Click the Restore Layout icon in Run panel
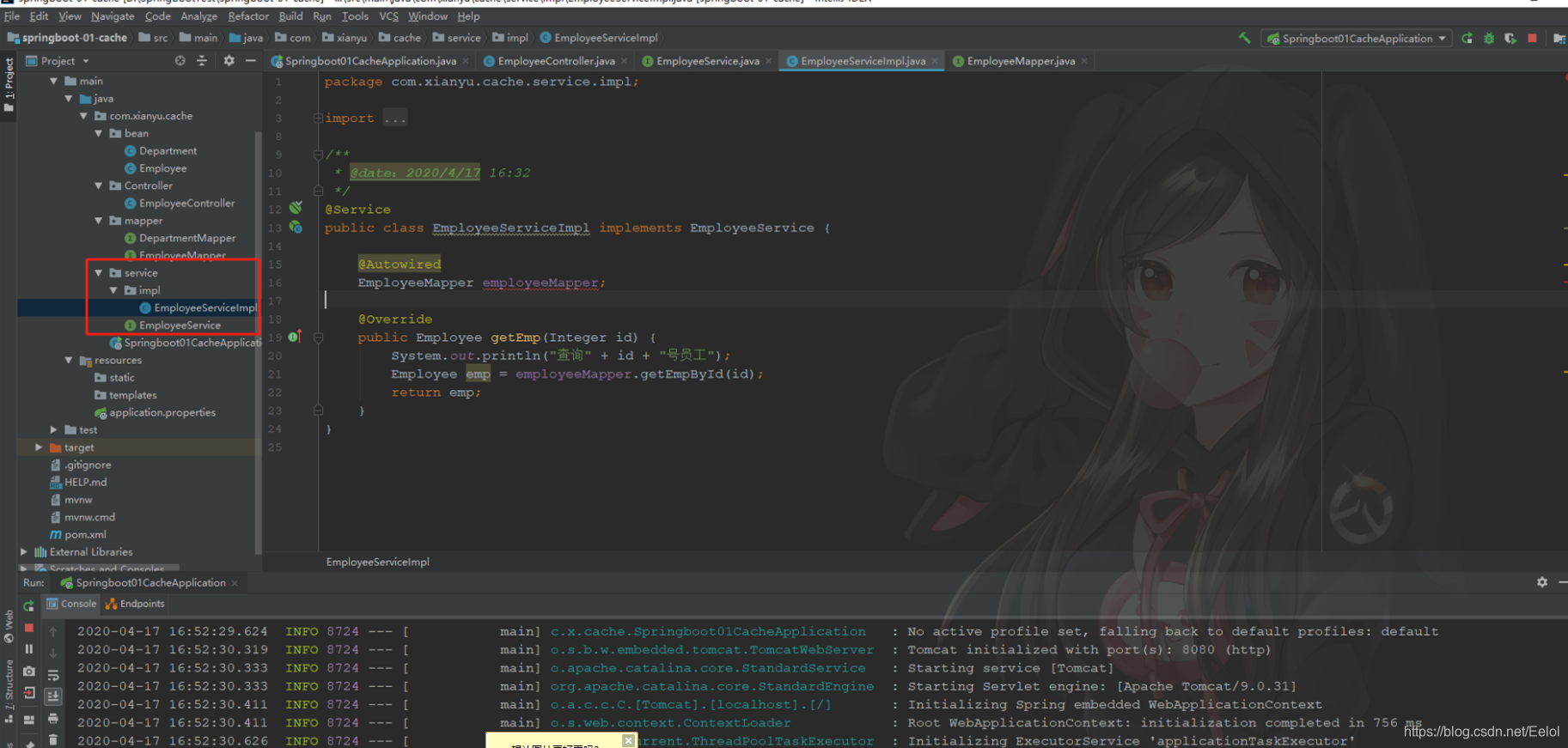1568x748 pixels. (x=28, y=720)
